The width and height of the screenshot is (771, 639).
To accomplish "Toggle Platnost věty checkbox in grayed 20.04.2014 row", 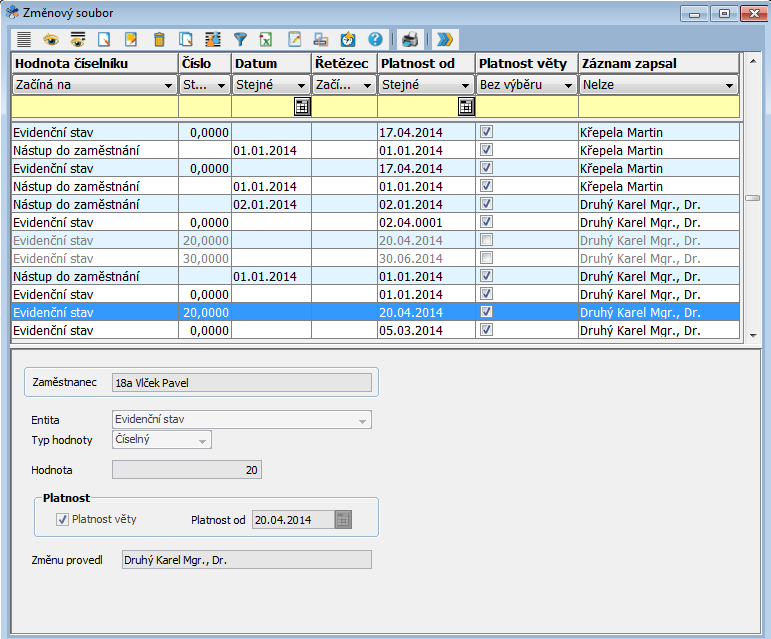I will point(486,240).
